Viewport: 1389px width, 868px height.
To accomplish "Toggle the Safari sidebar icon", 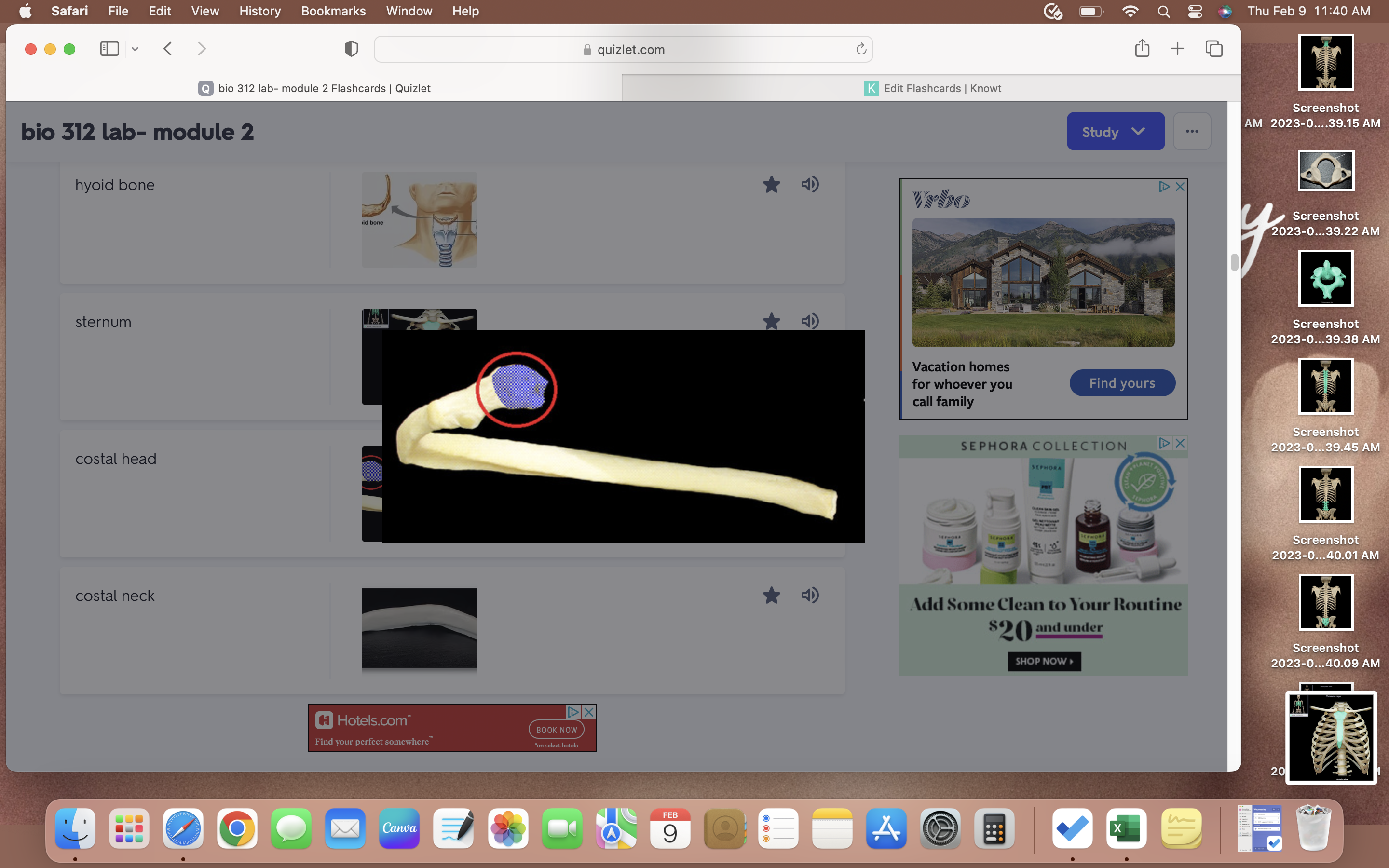I will pyautogui.click(x=109, y=49).
